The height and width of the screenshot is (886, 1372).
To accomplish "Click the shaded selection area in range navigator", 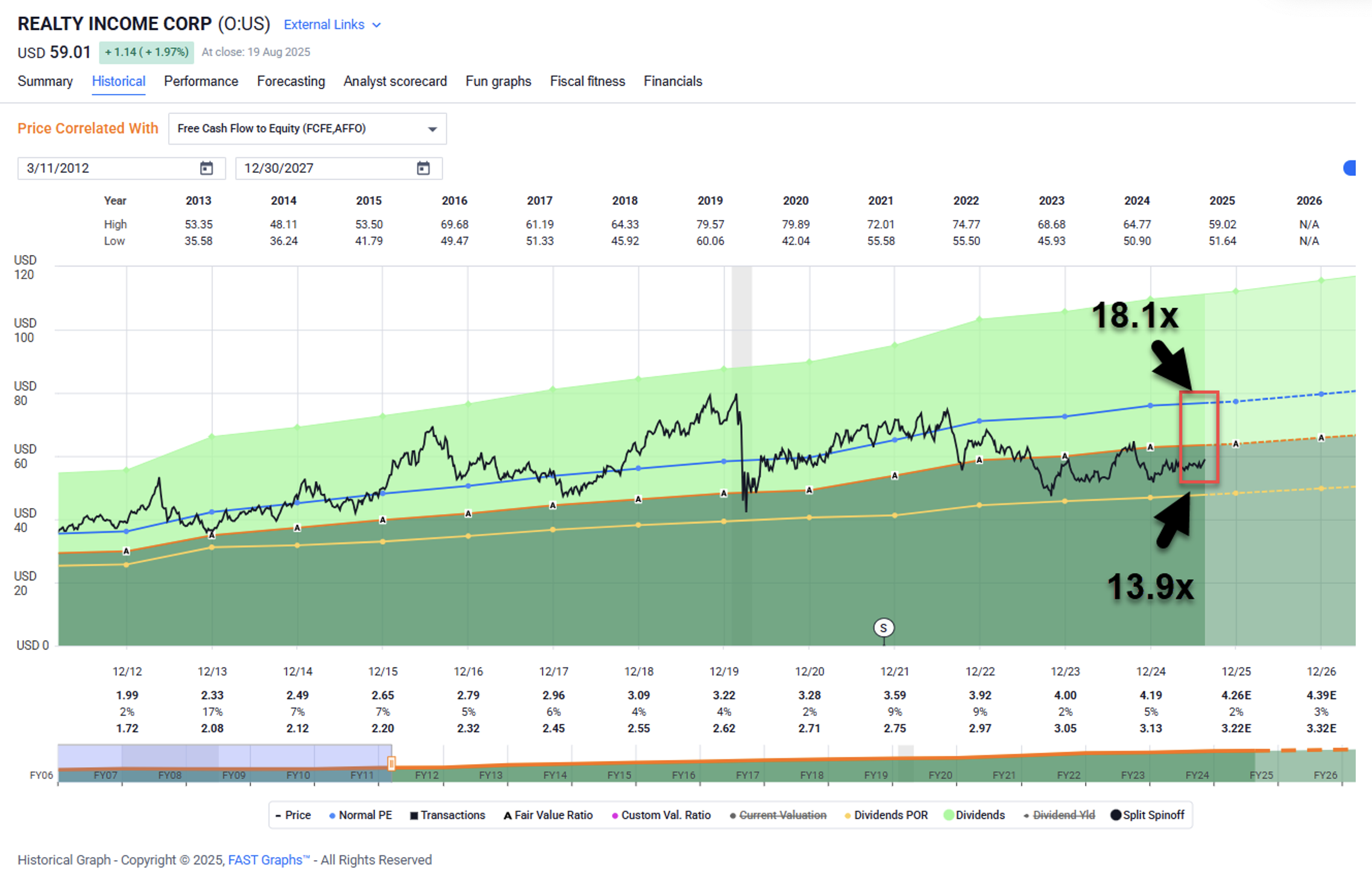I will [224, 764].
